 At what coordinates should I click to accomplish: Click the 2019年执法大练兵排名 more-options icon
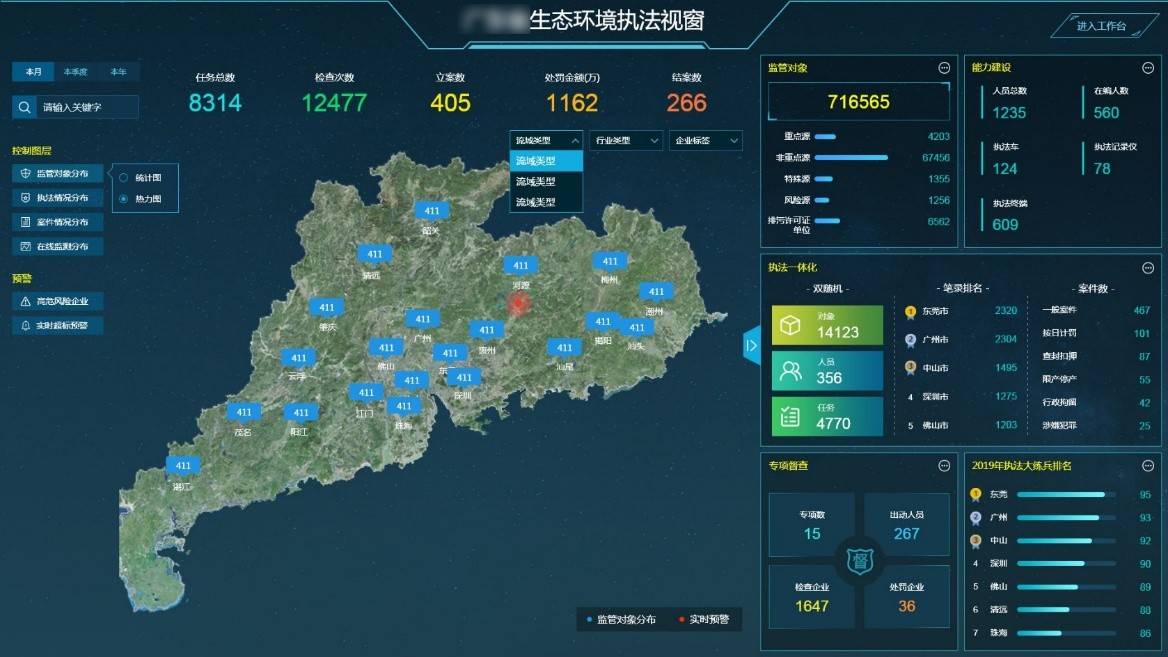click(1148, 466)
